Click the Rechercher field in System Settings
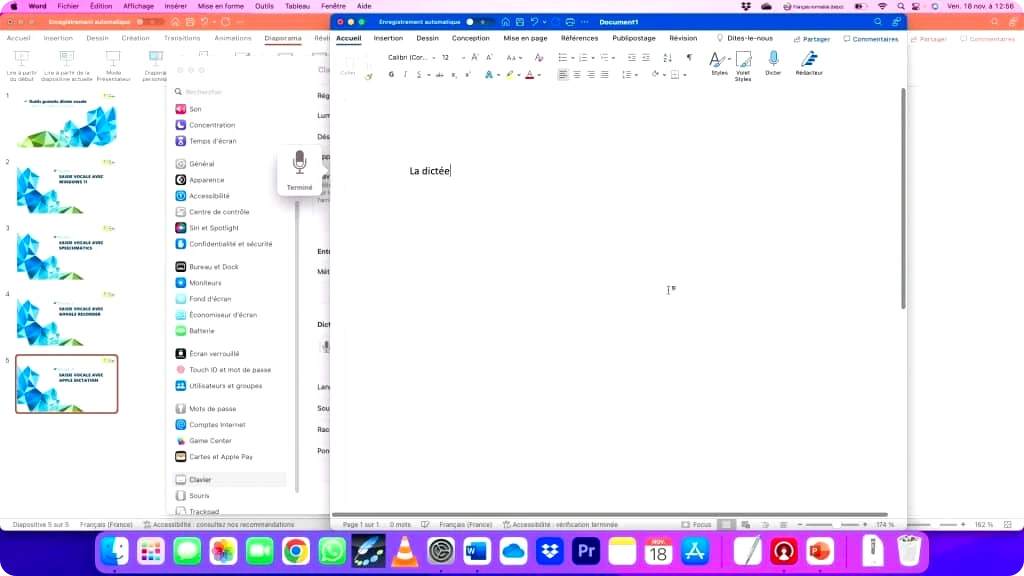 click(x=231, y=92)
